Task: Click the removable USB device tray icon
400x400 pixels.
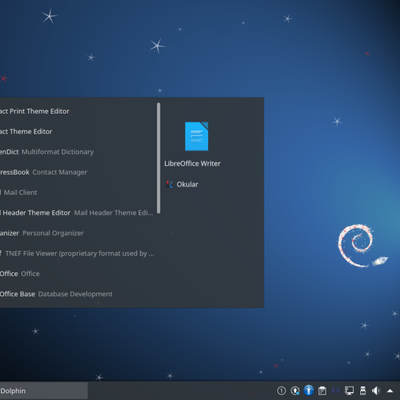Action: (x=363, y=391)
